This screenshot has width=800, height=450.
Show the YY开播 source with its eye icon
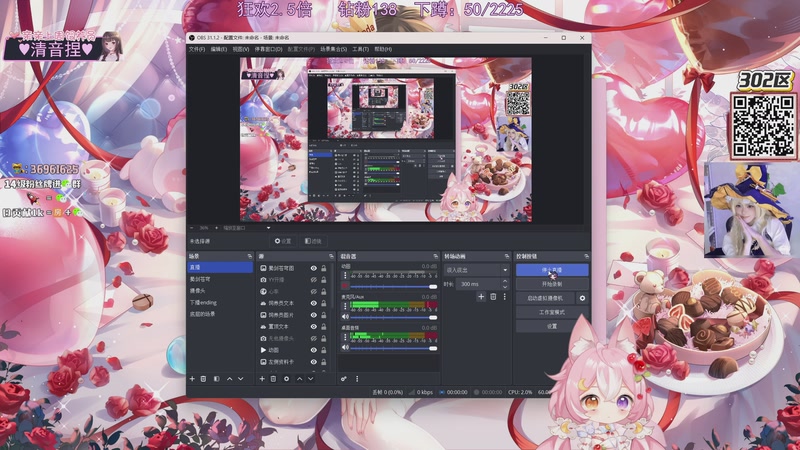pyautogui.click(x=314, y=280)
